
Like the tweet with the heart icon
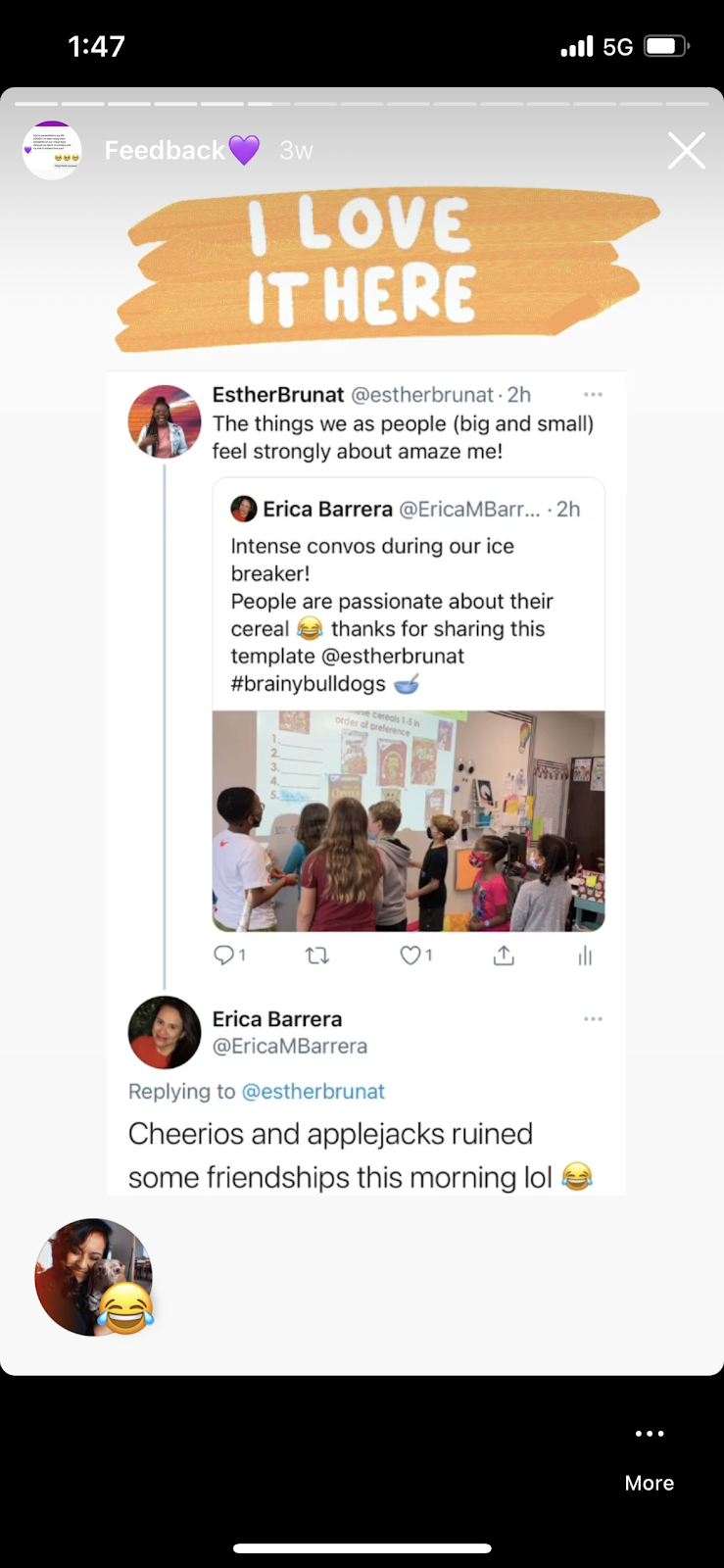click(x=410, y=955)
